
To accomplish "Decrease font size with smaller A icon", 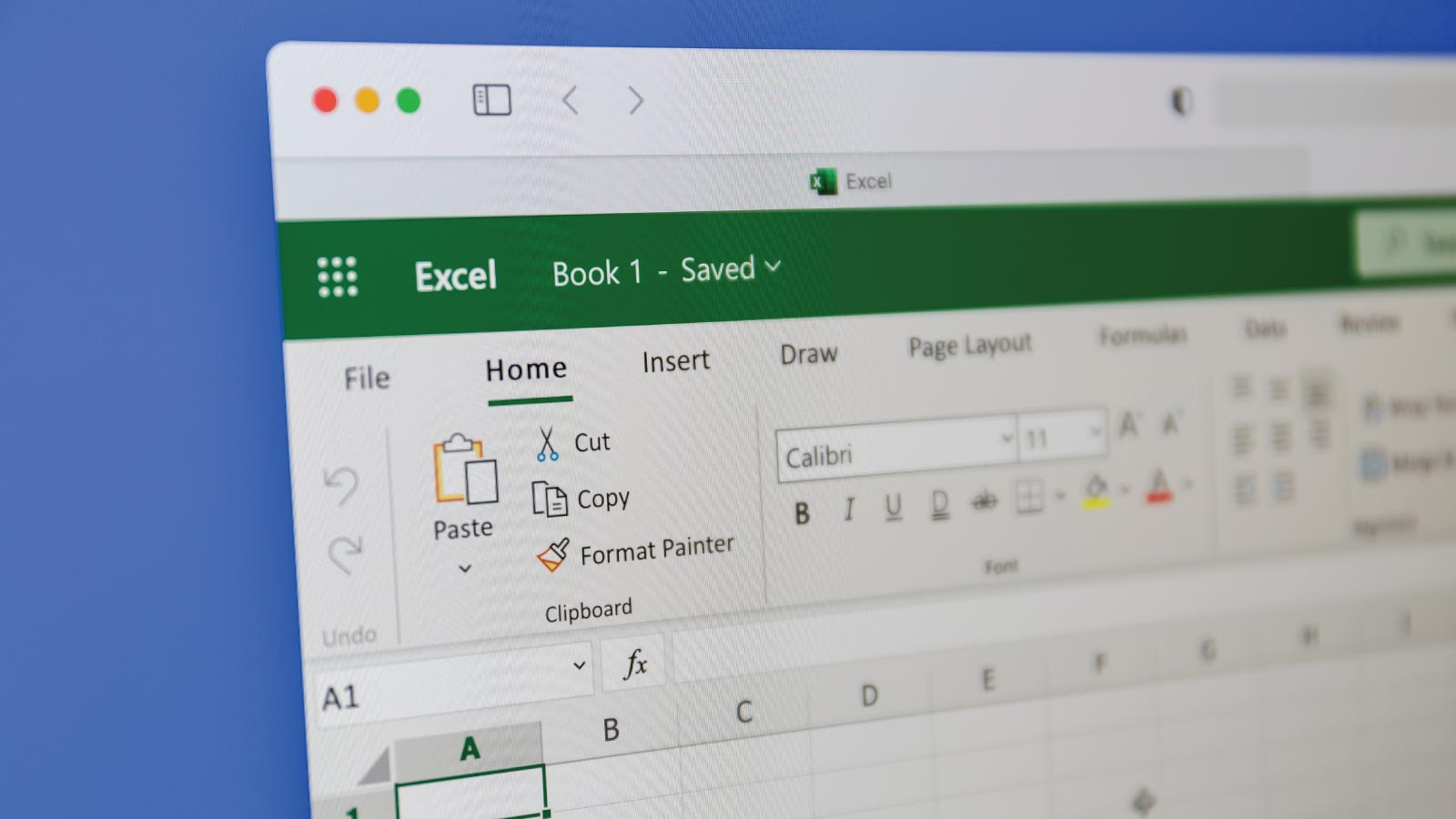I will coord(1171,421).
